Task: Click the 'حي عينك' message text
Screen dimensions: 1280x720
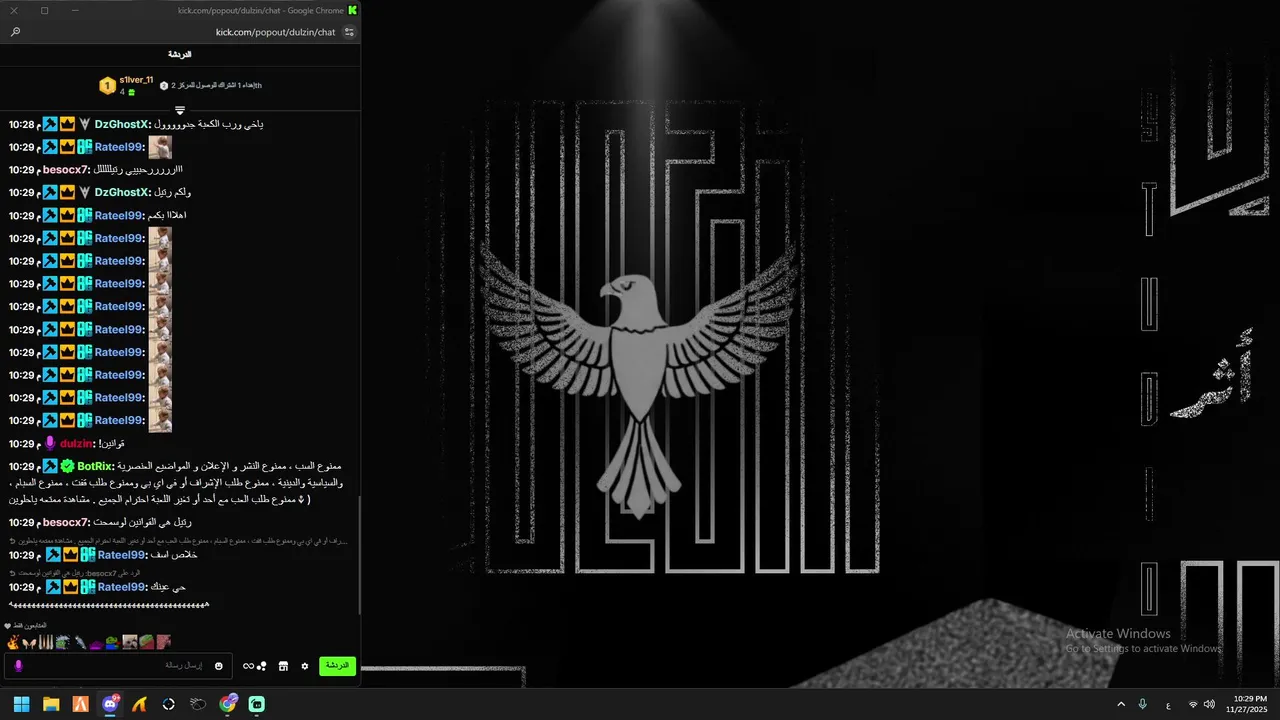Action: (x=168, y=586)
